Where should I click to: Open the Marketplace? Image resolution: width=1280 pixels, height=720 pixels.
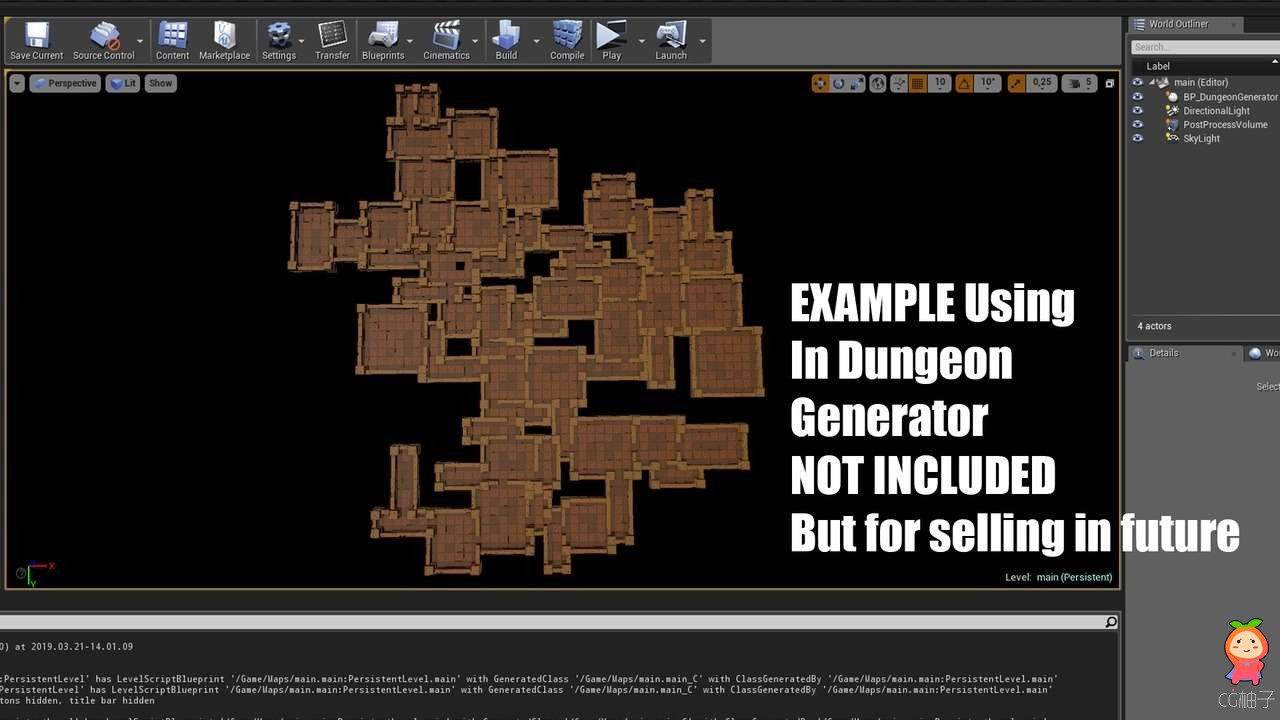click(x=224, y=41)
